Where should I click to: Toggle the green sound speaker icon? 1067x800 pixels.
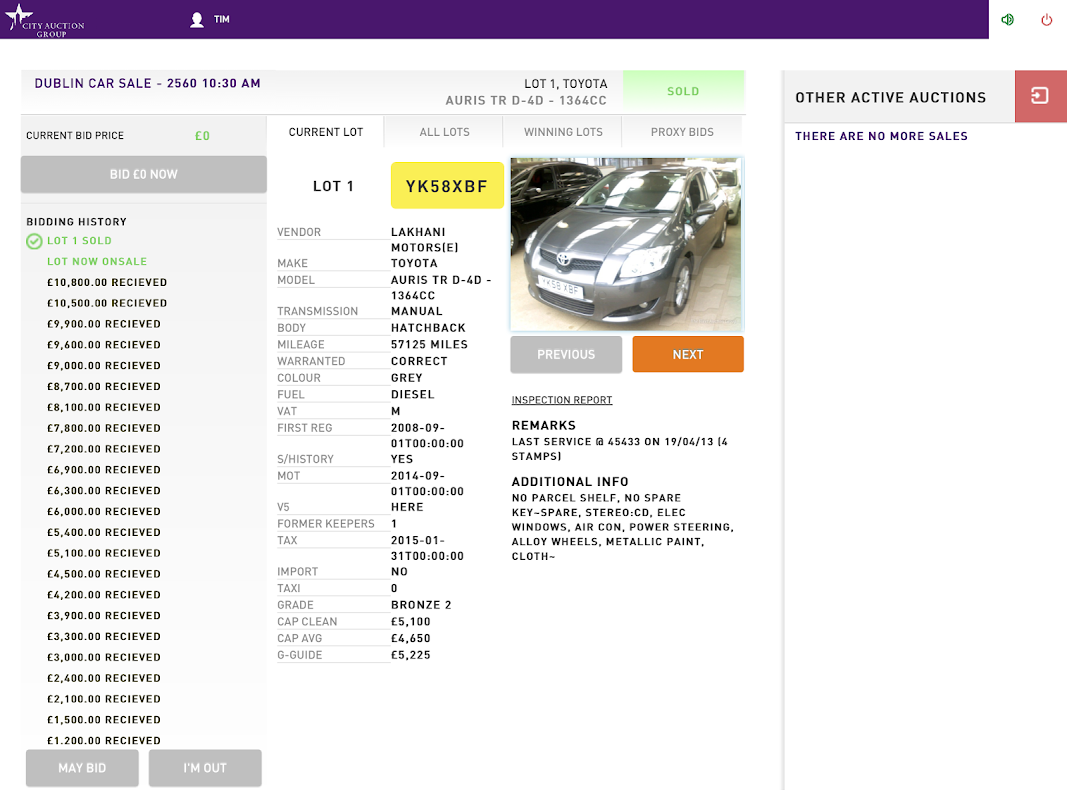coord(1007,20)
